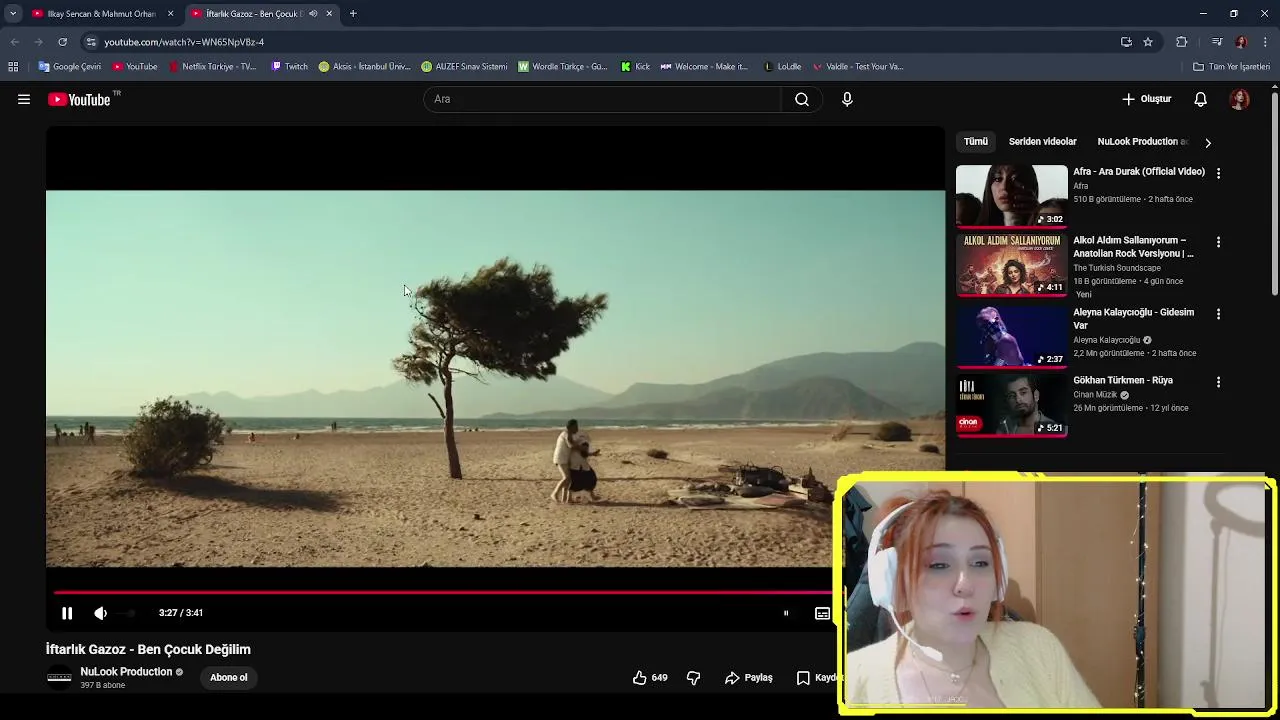Open the Oluştur create menu

(1146, 99)
